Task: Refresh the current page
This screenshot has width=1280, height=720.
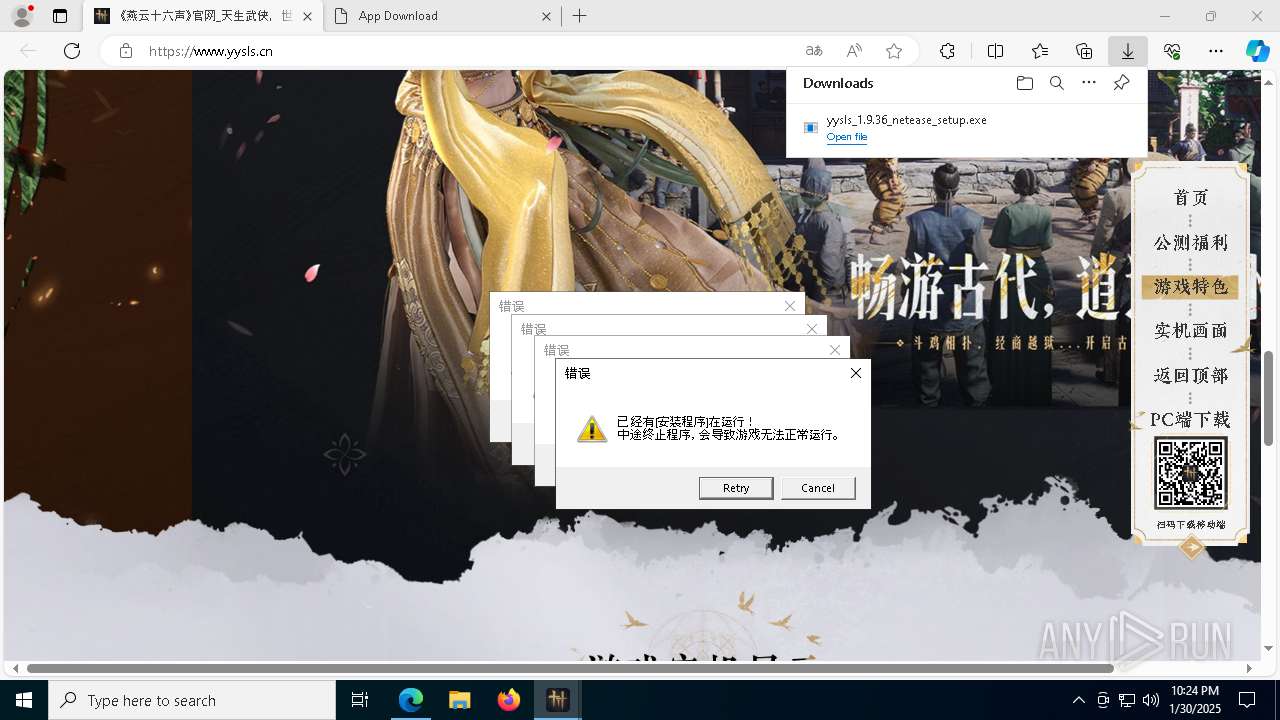Action: tap(72, 51)
